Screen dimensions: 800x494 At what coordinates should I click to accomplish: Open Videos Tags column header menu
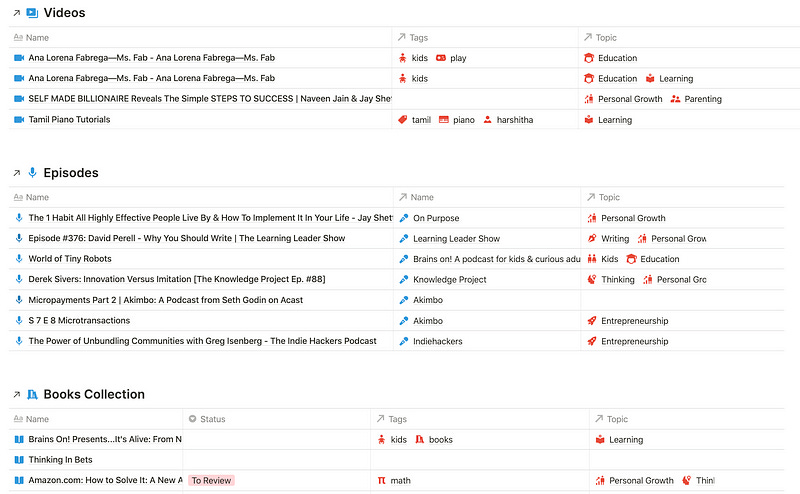pyautogui.click(x=485, y=37)
